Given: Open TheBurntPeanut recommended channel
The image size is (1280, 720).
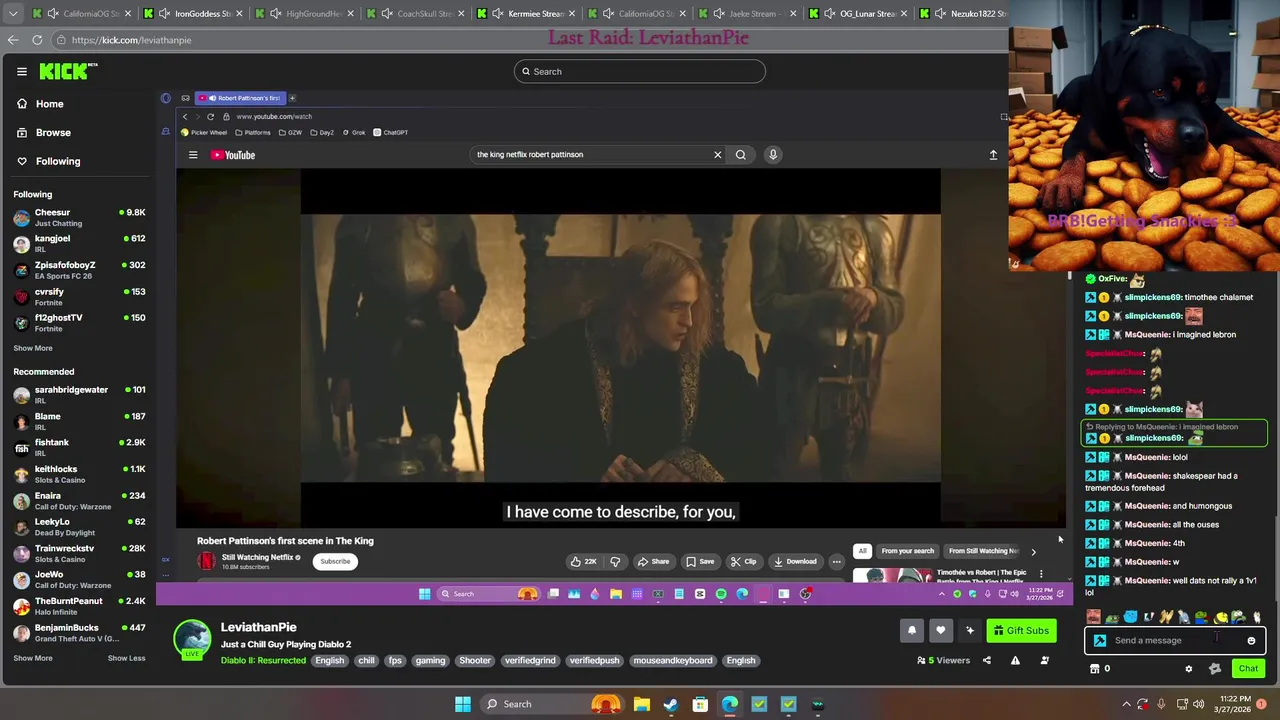Looking at the screenshot, I should 80,605.
